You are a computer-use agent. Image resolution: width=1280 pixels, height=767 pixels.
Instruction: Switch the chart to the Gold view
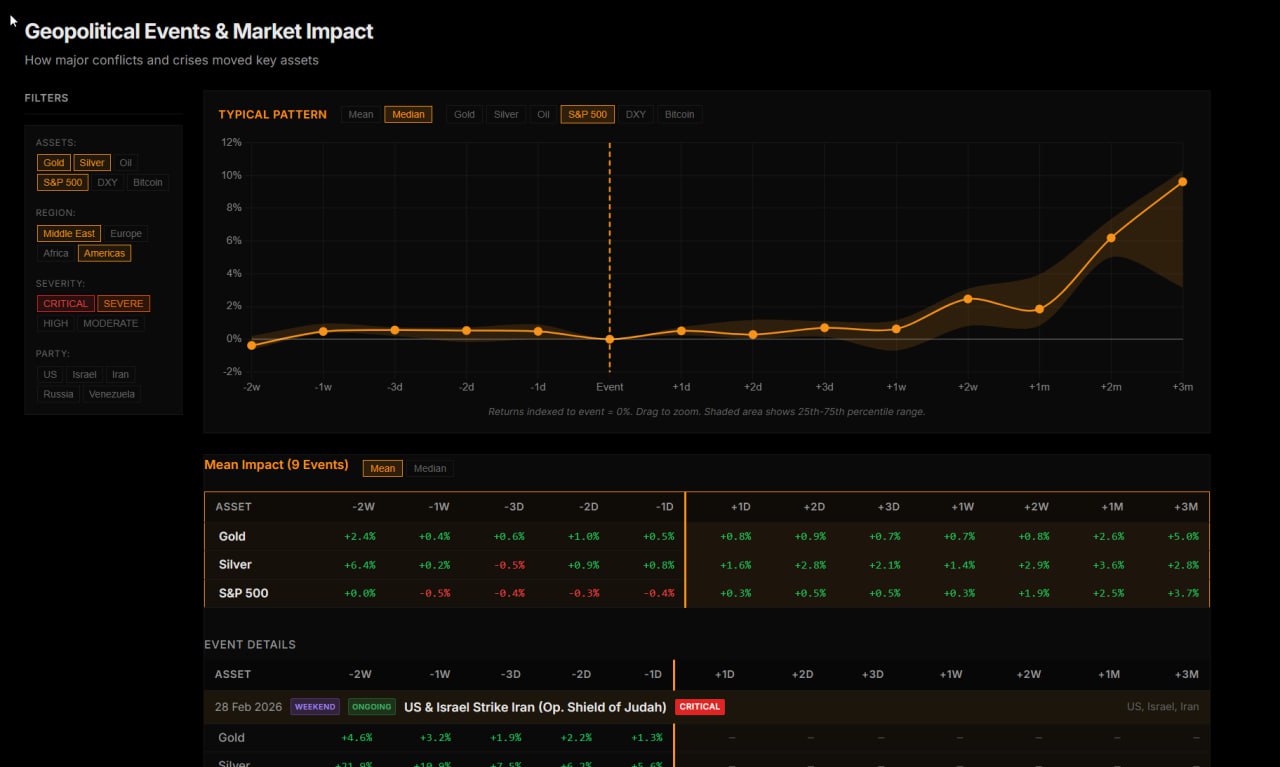(464, 114)
